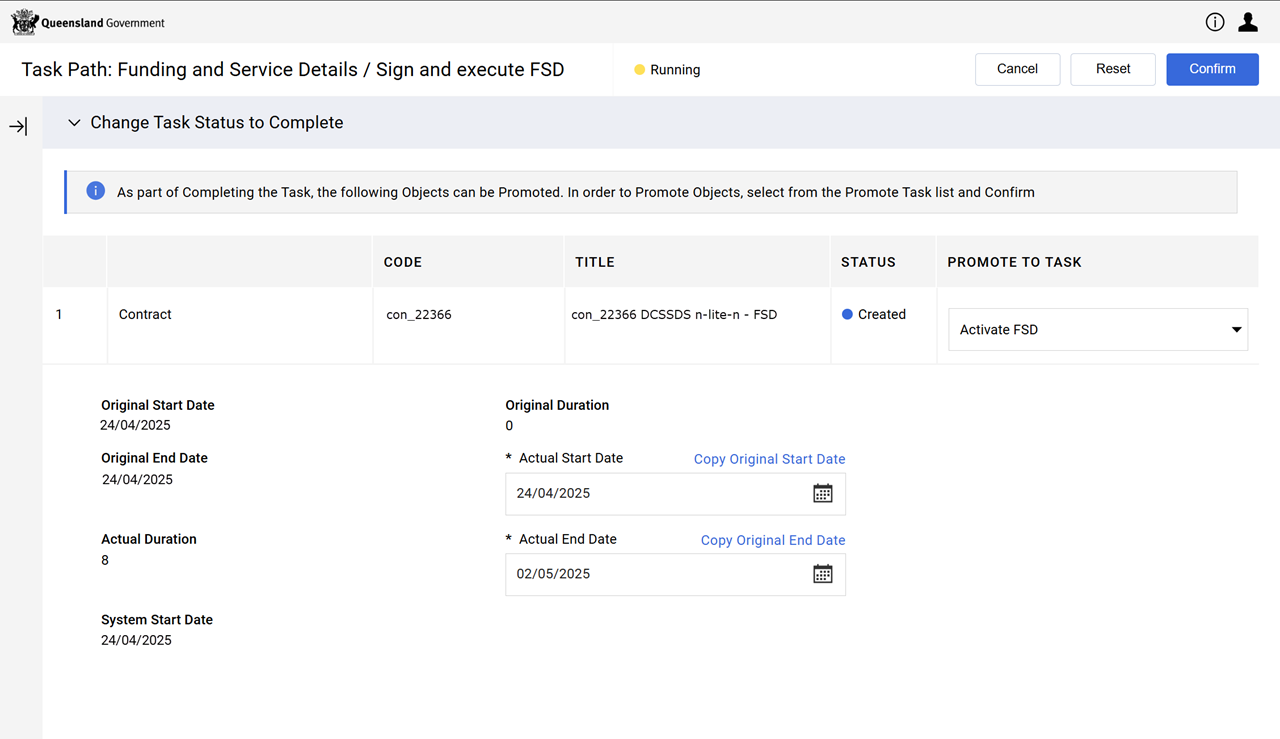Focus the Actual End Date text field
This screenshot has width=1280, height=739.
tap(655, 574)
